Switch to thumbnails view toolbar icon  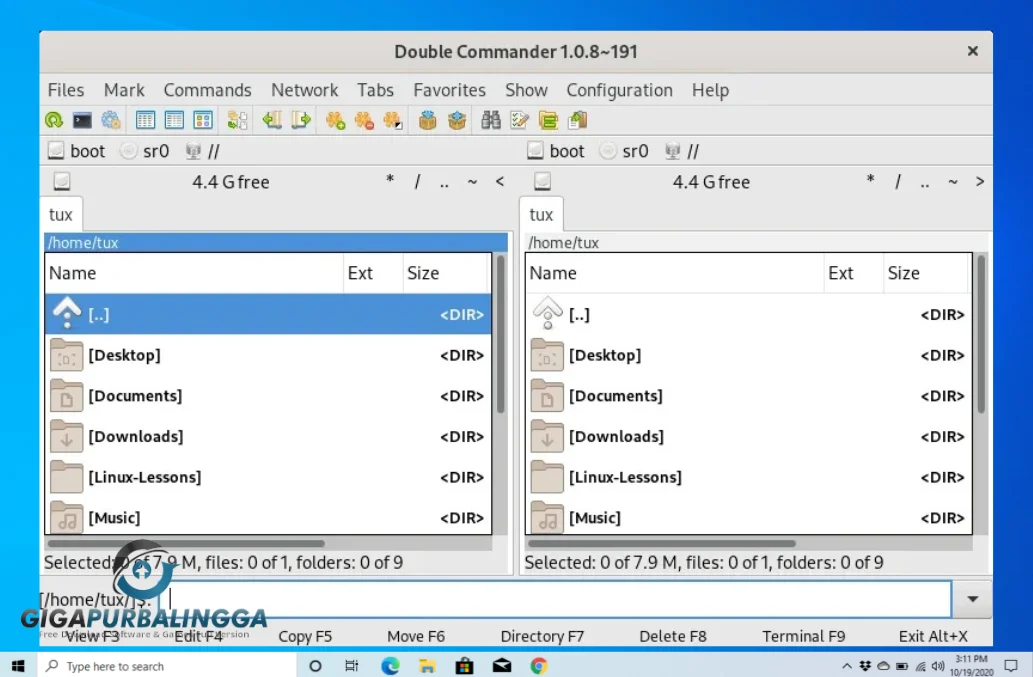point(203,120)
